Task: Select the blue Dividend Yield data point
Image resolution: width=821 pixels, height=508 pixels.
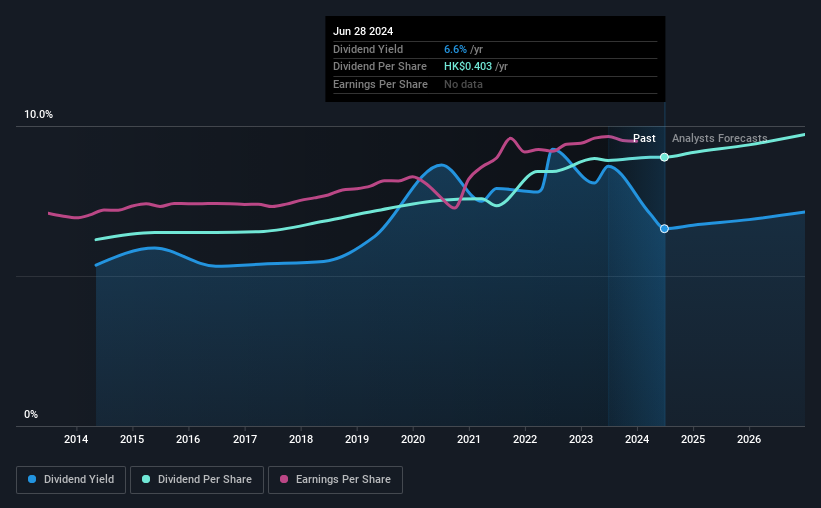Action: (x=664, y=228)
